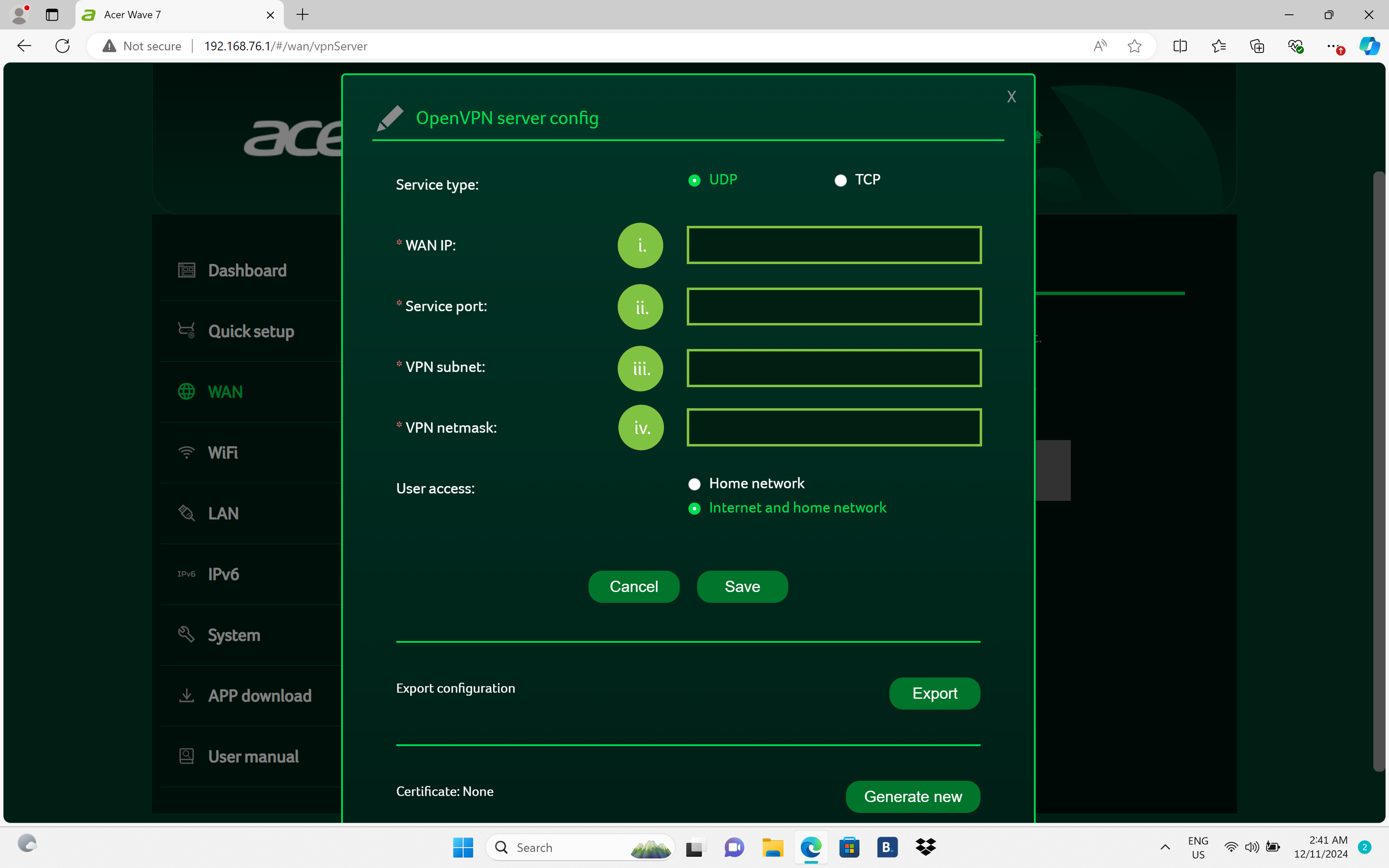
Task: Open the LAN sidebar section
Action: [x=223, y=513]
